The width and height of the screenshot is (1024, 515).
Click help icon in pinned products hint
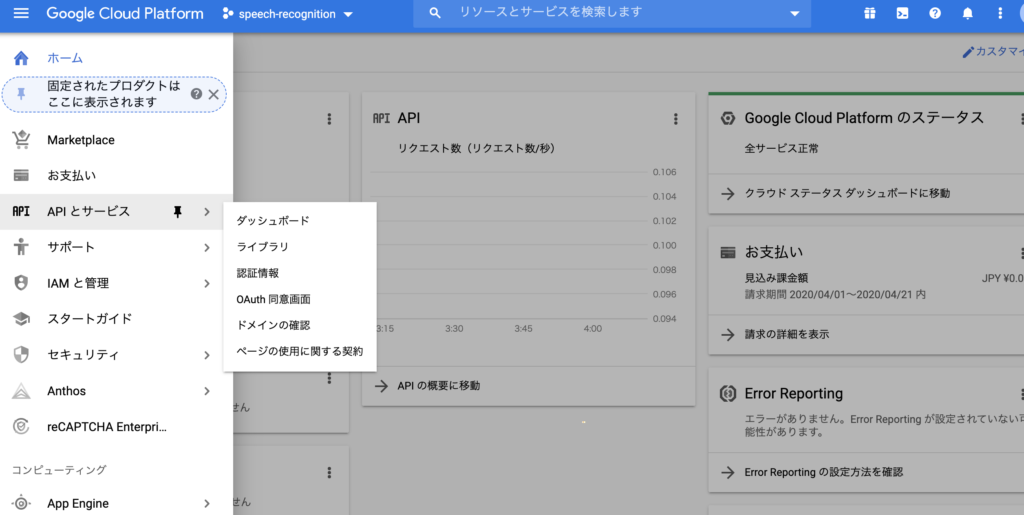[196, 94]
